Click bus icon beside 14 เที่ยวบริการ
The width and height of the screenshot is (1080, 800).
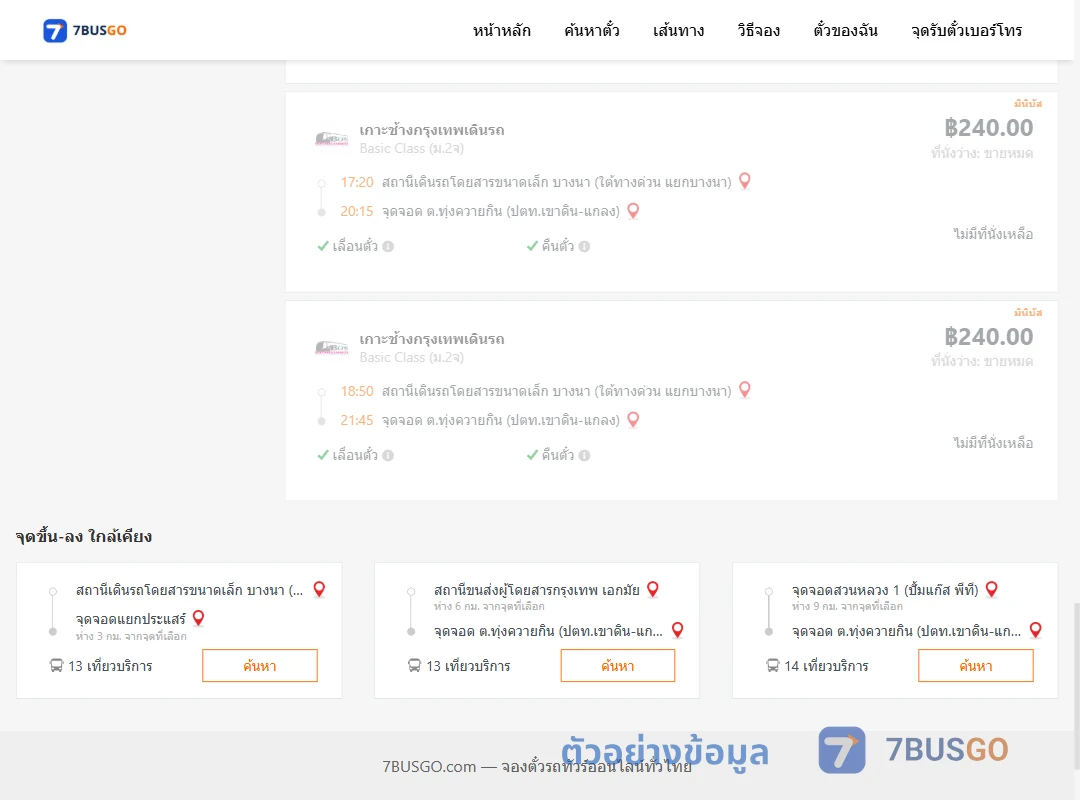tap(772, 666)
